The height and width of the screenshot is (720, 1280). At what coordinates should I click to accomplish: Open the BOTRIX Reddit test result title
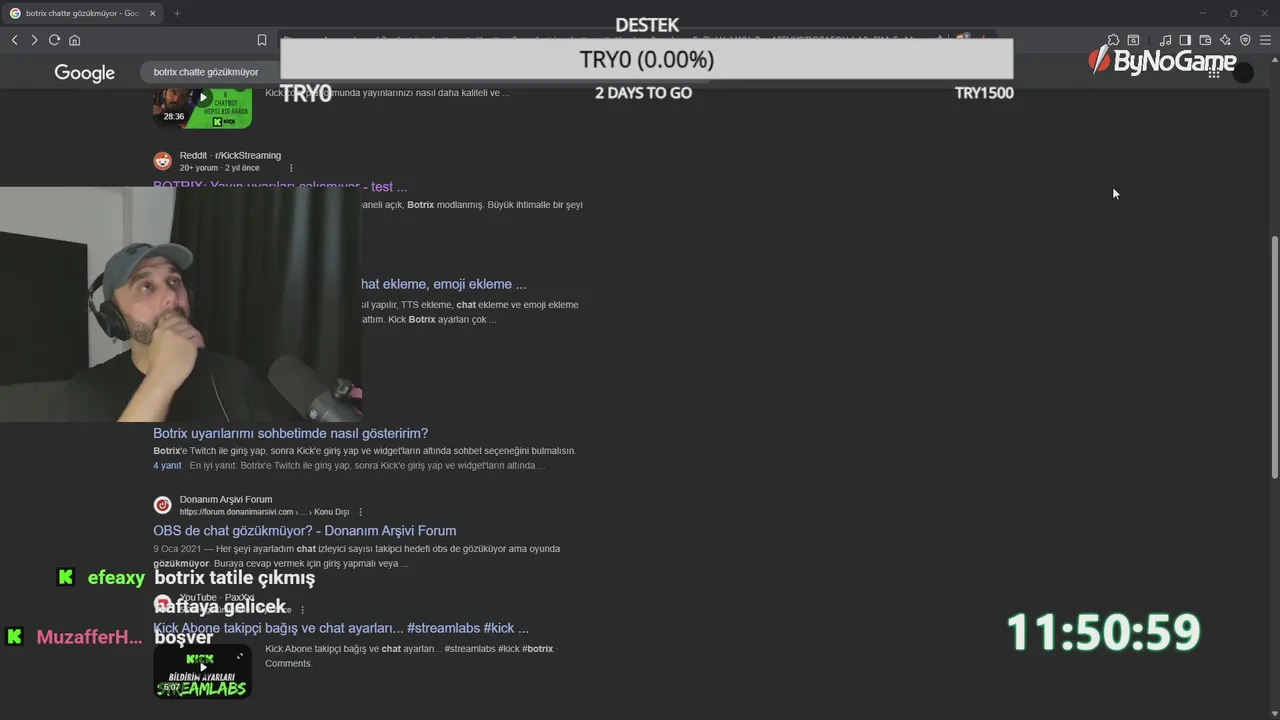pos(280,187)
